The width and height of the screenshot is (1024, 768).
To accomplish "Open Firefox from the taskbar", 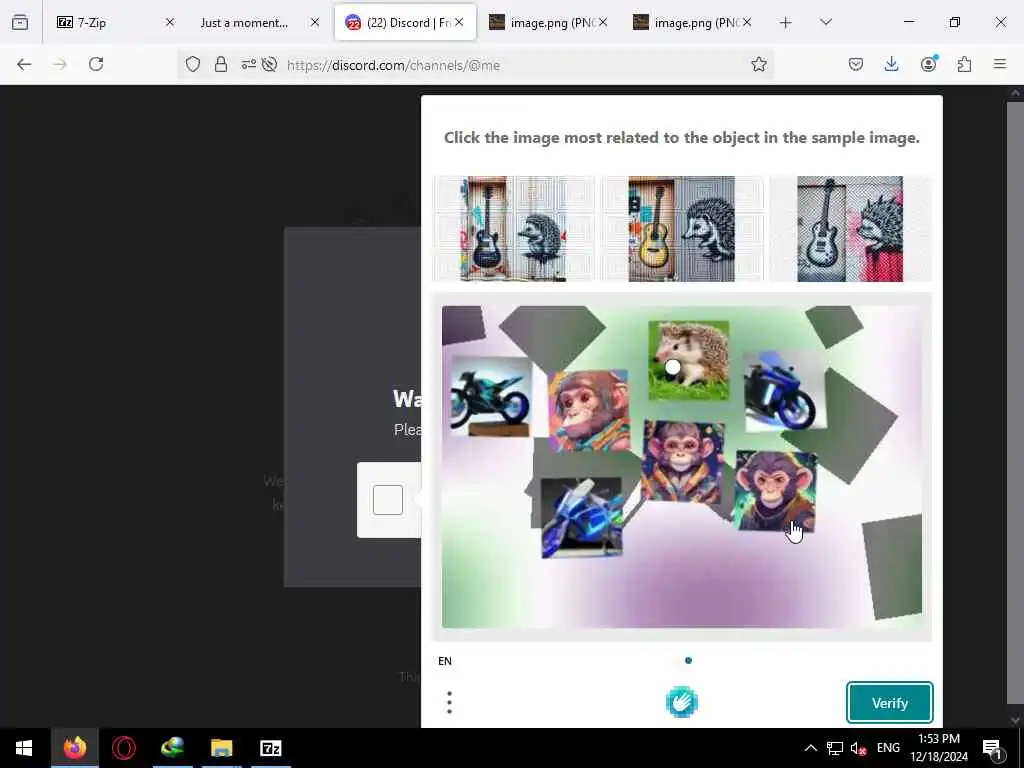I will (74, 748).
